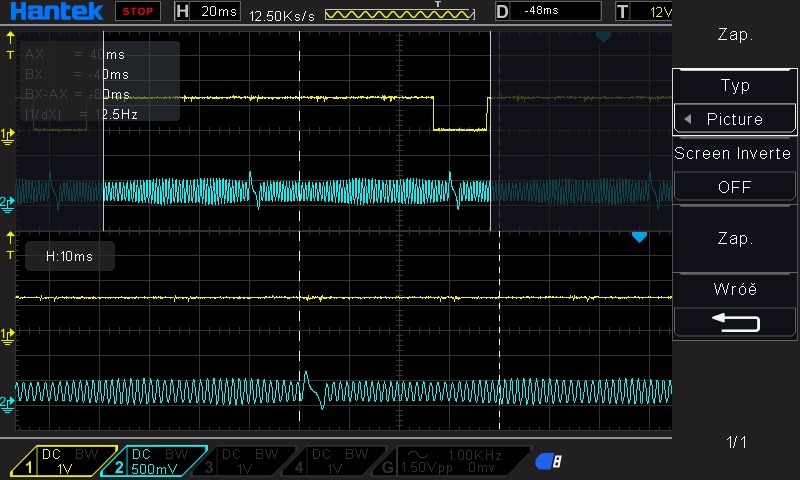Click the delay -48ms value field
The image size is (800, 480).
click(556, 12)
